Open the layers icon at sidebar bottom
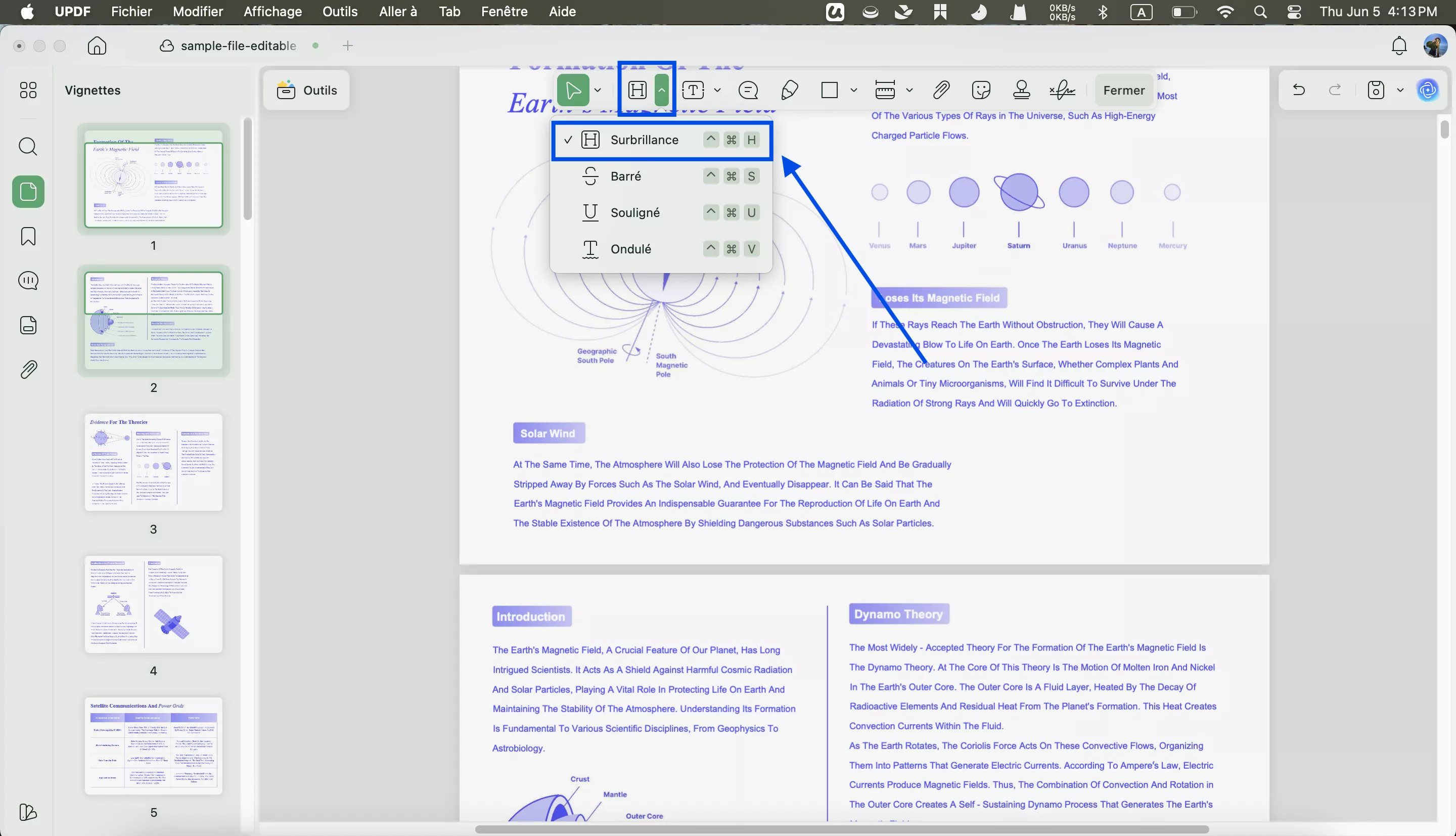Viewport: 1456px width, 836px height. [x=28, y=812]
